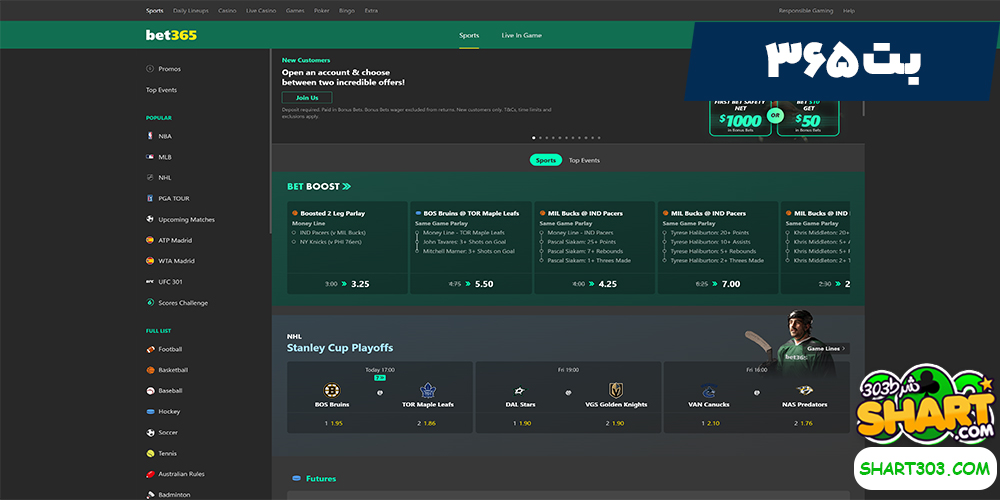1000x500 pixels.
Task: Bet on Bruins-Maple Leafs parlay at 5.50
Action: pos(471,284)
